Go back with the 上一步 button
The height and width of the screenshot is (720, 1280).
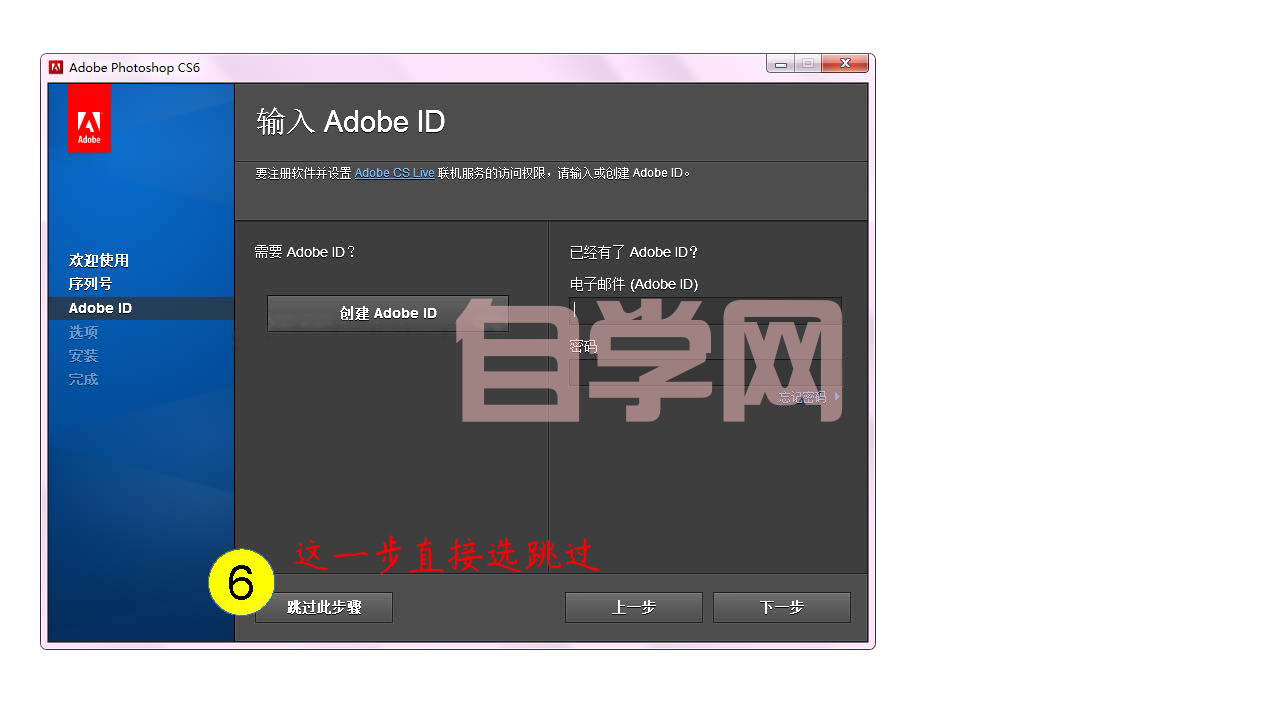(633, 607)
